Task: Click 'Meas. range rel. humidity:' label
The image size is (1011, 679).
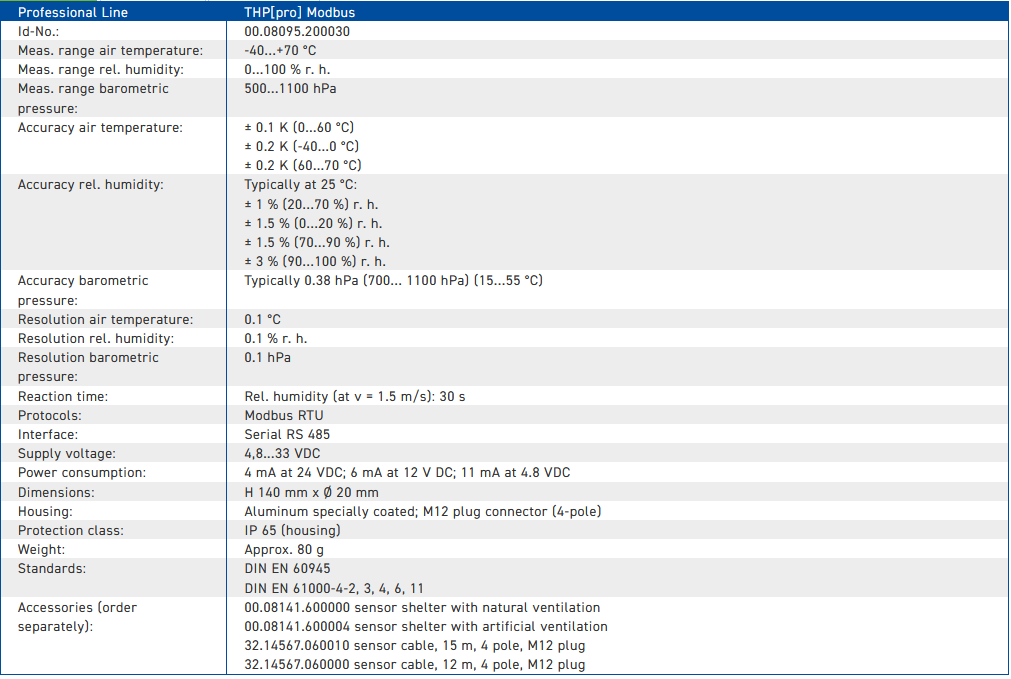Action: point(101,70)
